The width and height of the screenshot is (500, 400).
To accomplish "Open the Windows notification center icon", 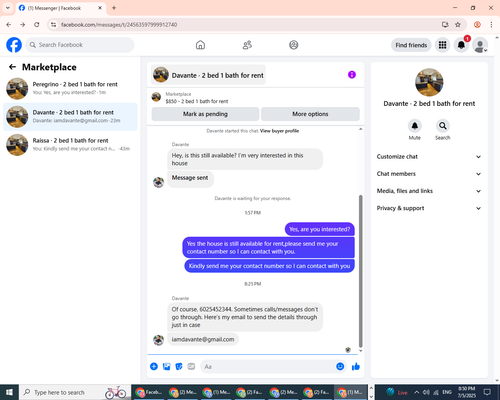I will pyautogui.click(x=487, y=392).
